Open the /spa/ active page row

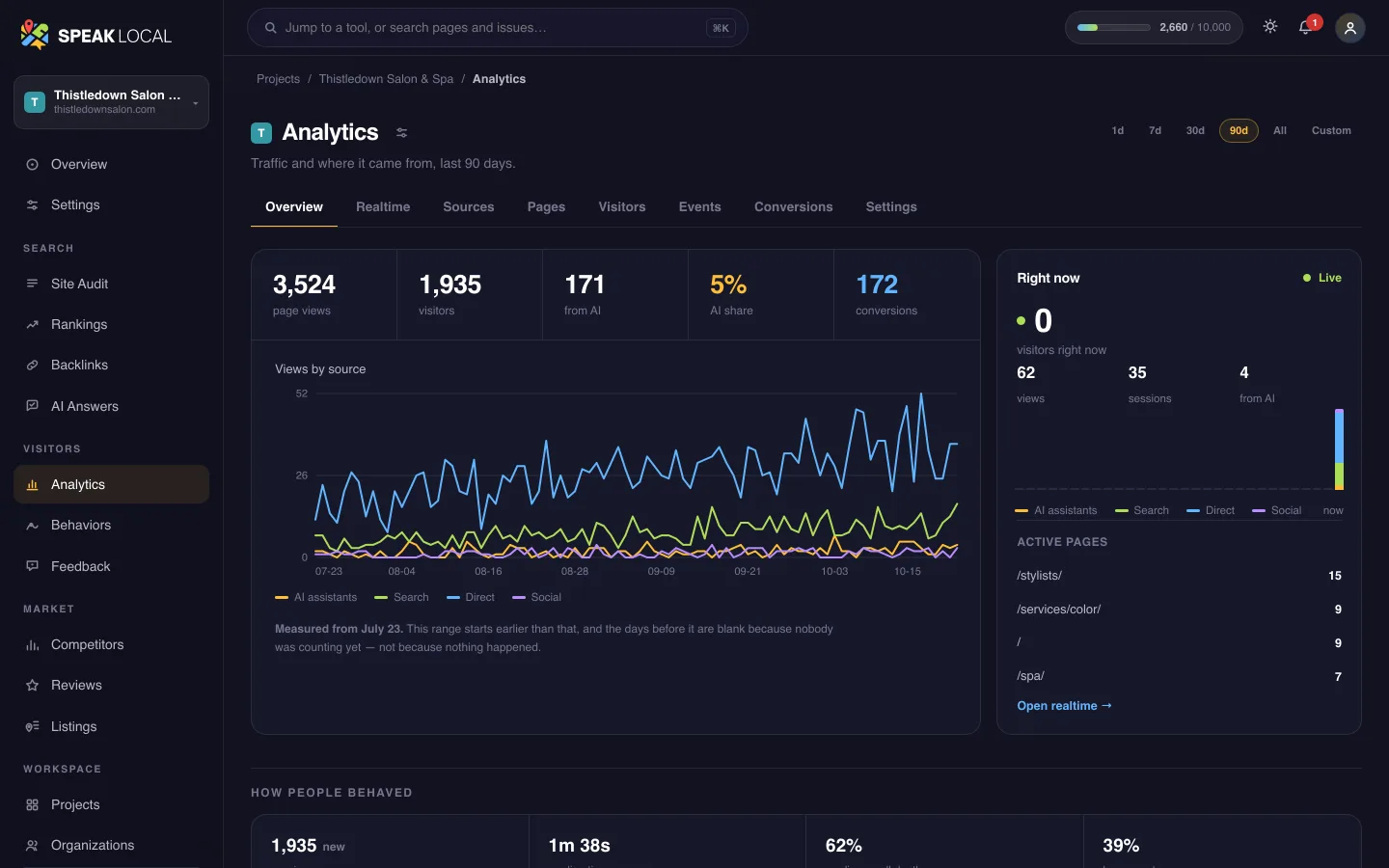point(1179,676)
